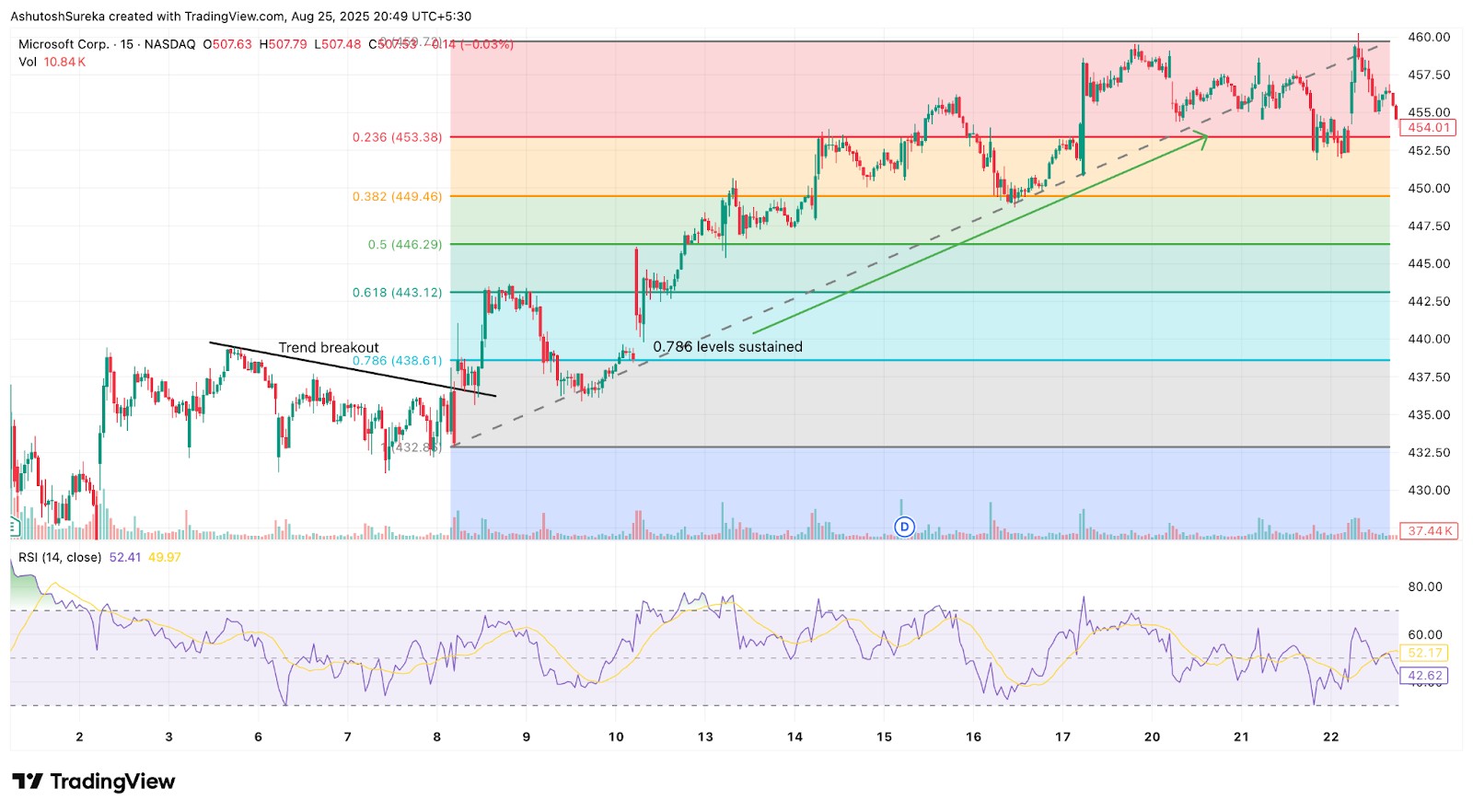This screenshot has height=812, width=1473.
Task: Select the 0.786 (438.61) Fibonacci label
Action: 397,361
